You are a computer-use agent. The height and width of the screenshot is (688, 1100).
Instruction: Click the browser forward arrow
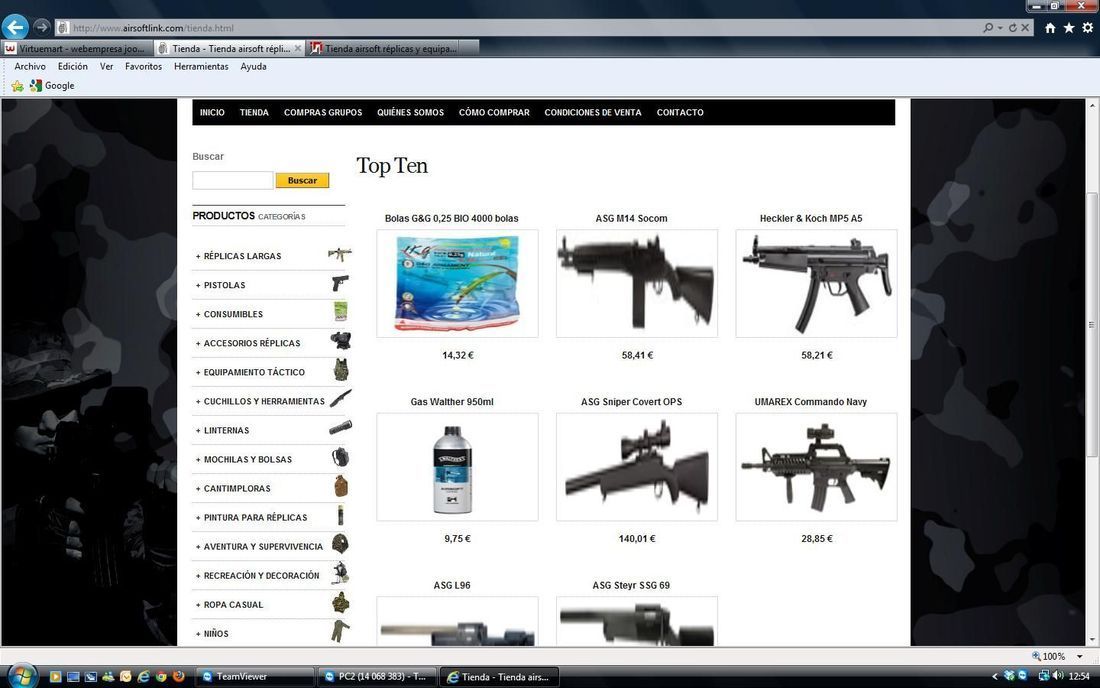(41, 27)
